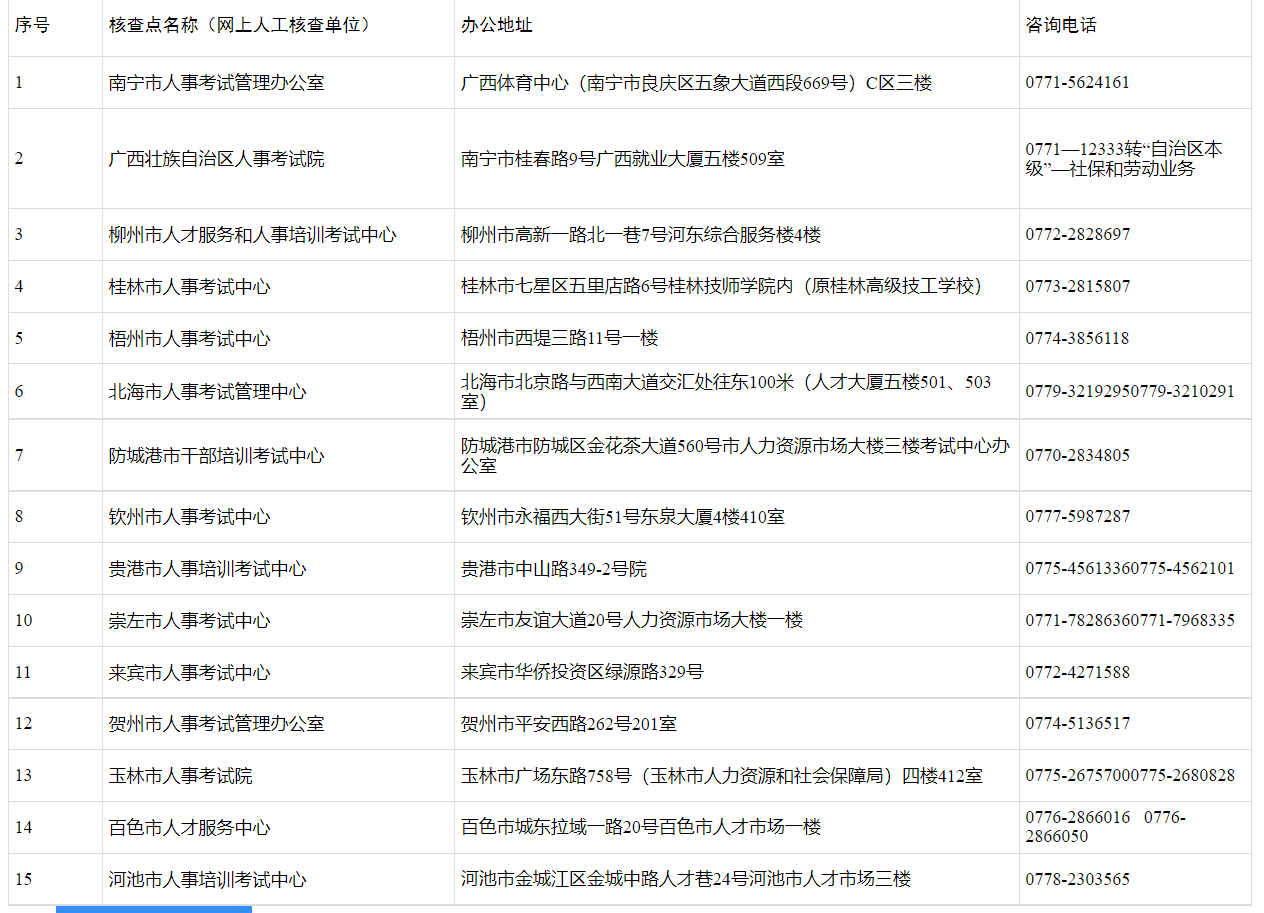
Task: Click the phone number 0773-2815807
Action: (1078, 287)
